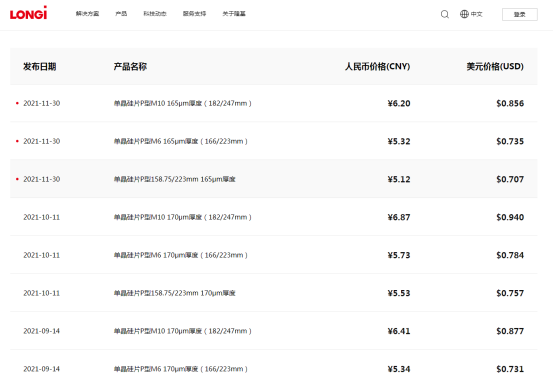Click the $0.735 USD price
Screen dimensions: 554x382
(x=510, y=141)
